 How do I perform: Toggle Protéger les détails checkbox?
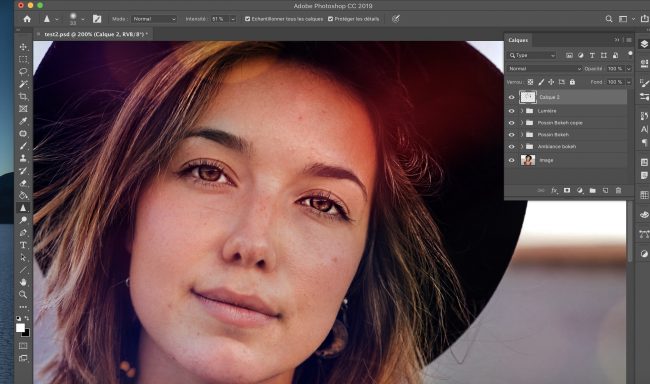330,19
